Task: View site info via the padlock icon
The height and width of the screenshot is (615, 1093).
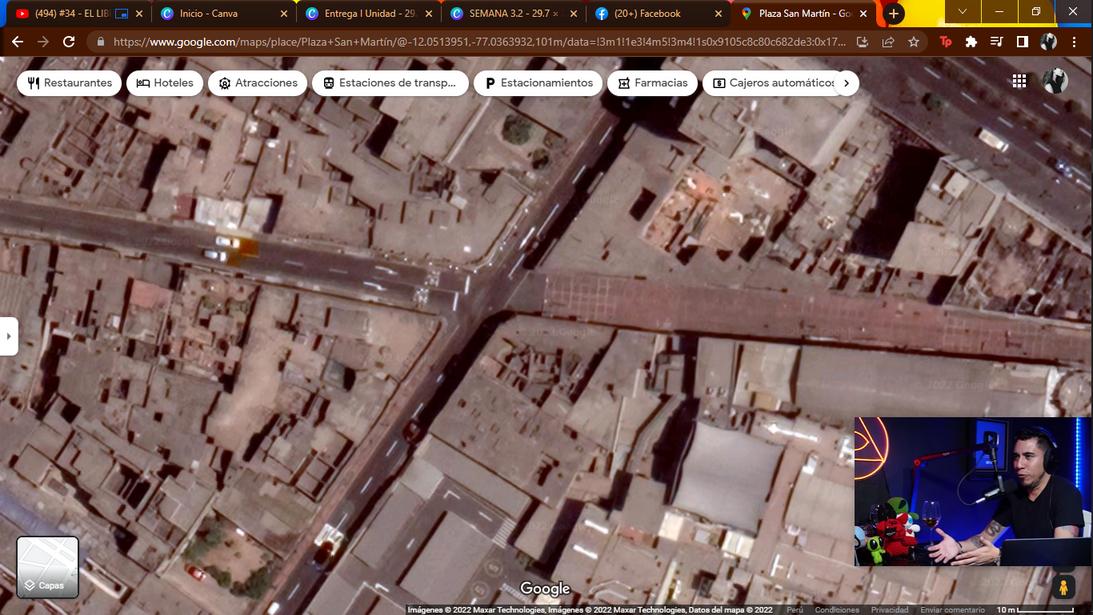Action: click(101, 42)
